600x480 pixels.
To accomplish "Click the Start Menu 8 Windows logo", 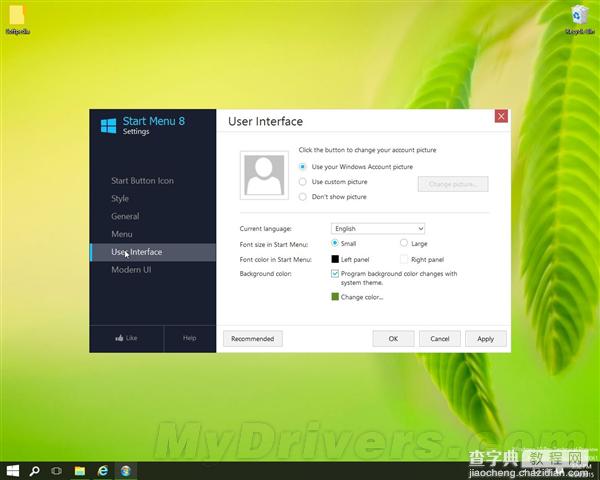I will [x=108, y=126].
